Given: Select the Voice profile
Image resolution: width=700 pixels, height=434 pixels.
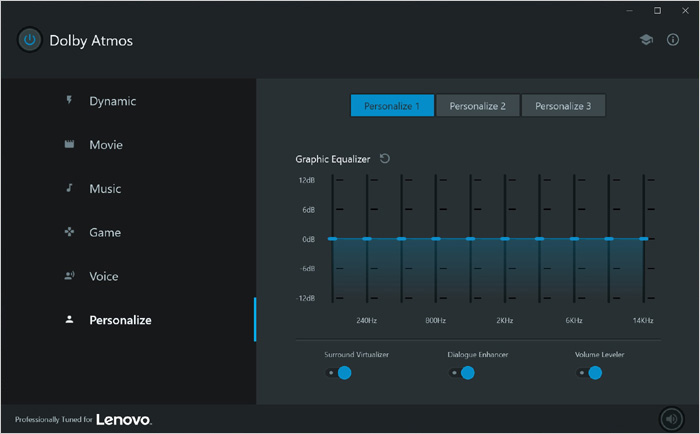Looking at the screenshot, I should pyautogui.click(x=104, y=276).
